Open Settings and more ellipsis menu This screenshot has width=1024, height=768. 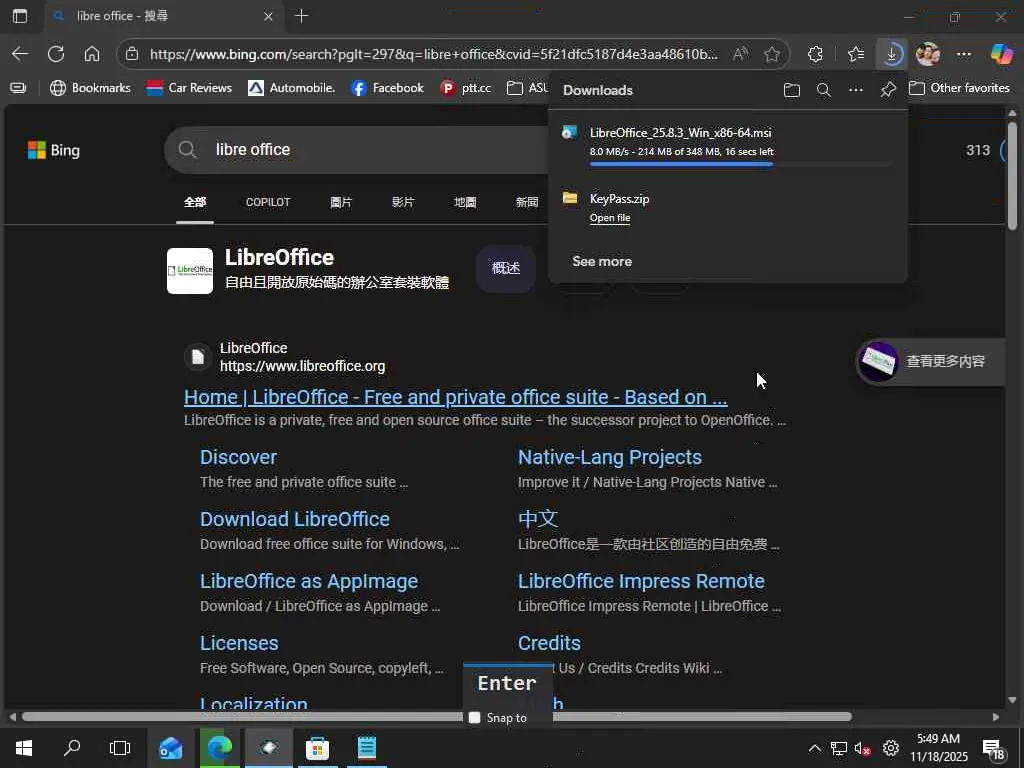click(x=964, y=54)
